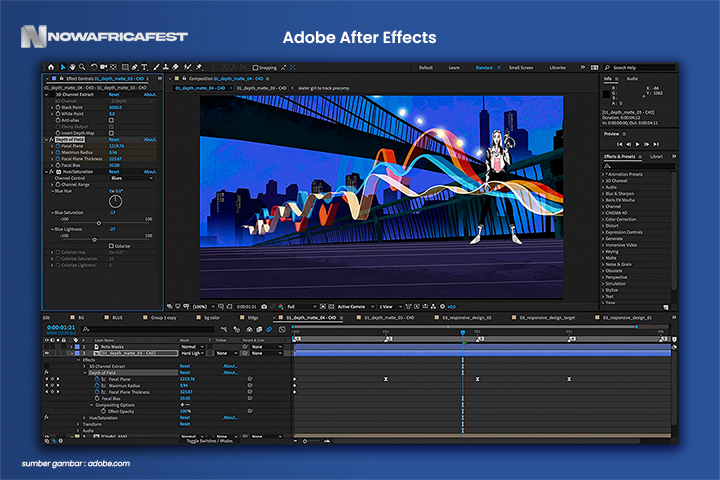
Task: Toggle the Anti-alias checkbox
Action: coord(111,120)
